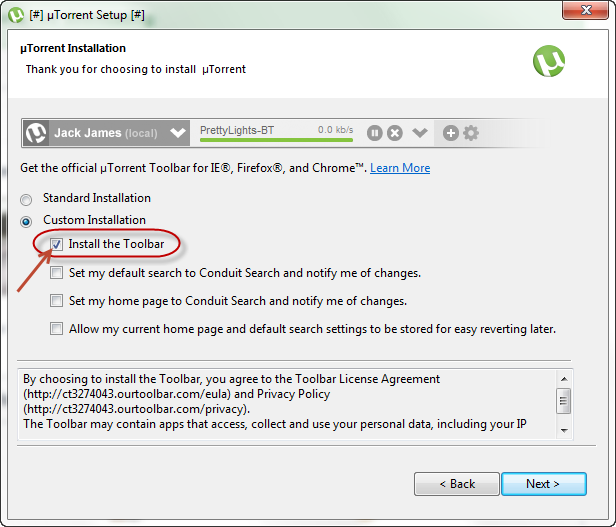Click the down chevron next to the cancel icon
616x527 pixels.
(x=420, y=133)
